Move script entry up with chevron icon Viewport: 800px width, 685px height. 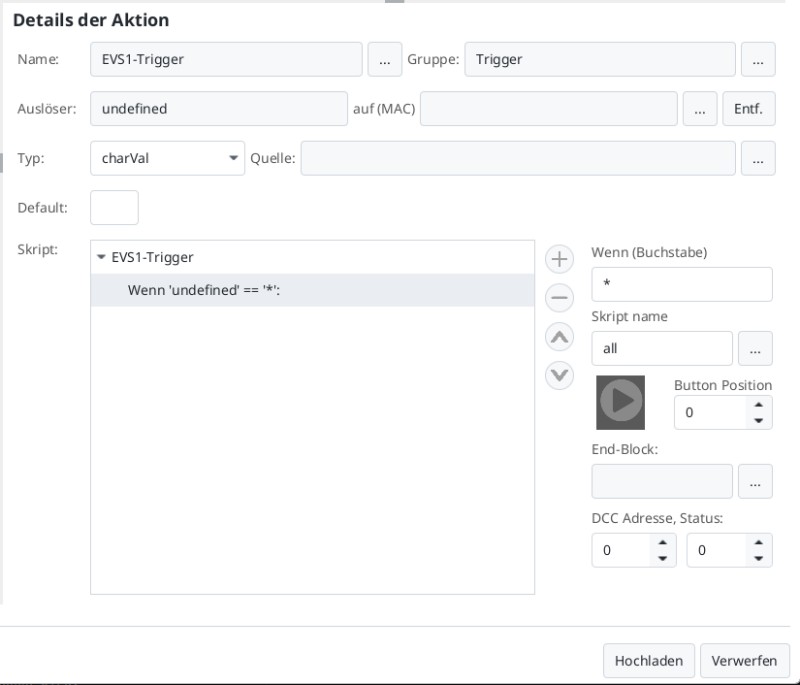click(559, 337)
